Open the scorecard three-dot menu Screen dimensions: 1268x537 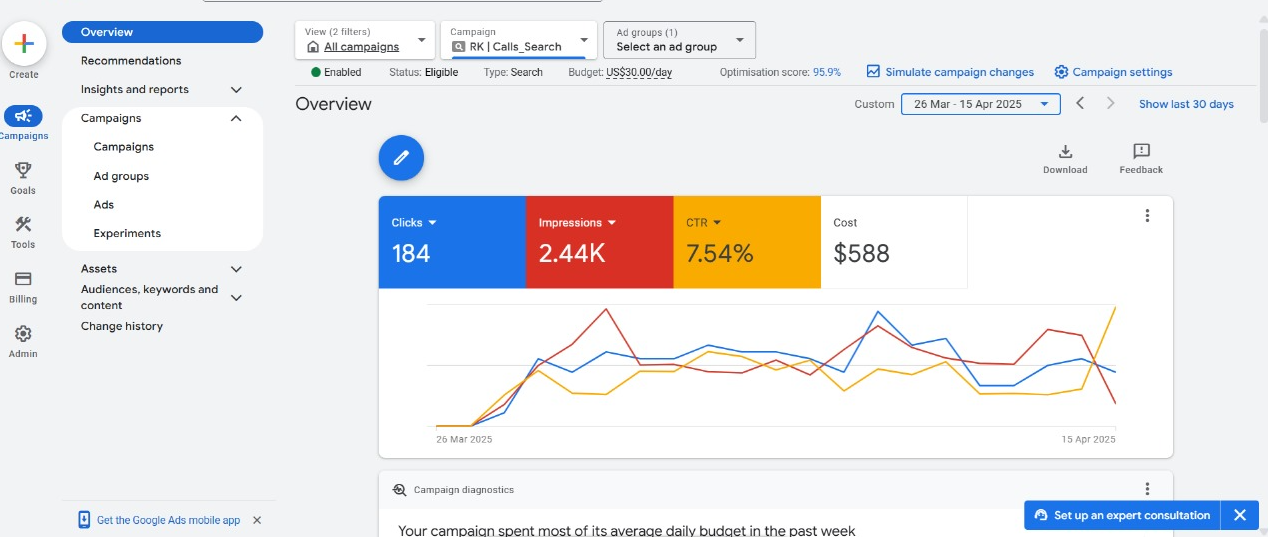(1147, 215)
